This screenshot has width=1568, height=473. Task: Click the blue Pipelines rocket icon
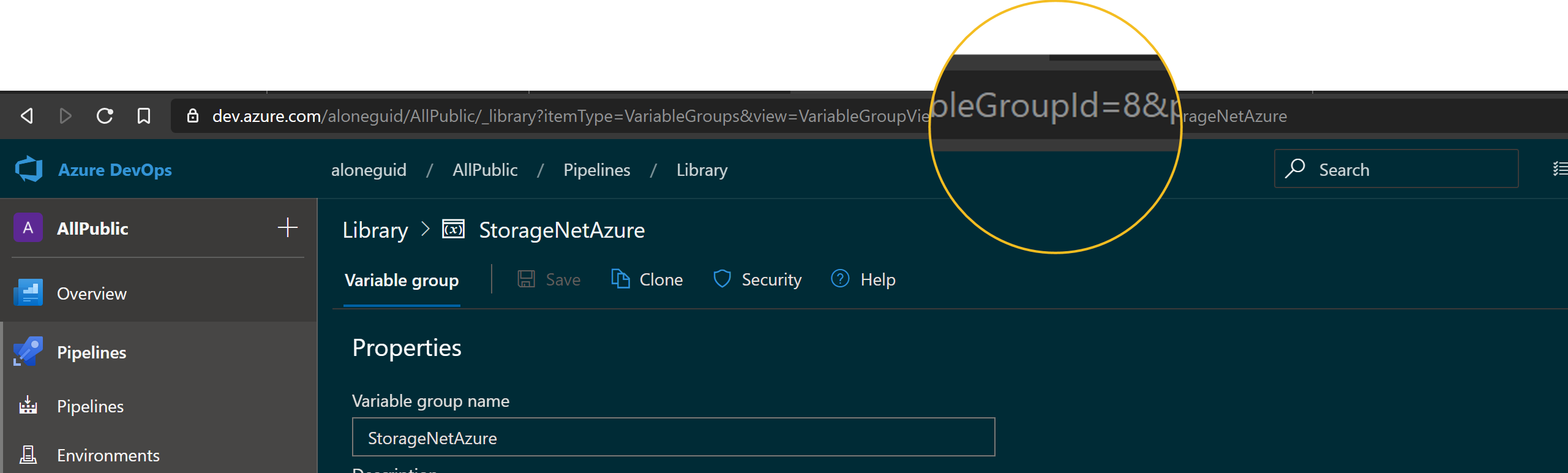coord(28,352)
